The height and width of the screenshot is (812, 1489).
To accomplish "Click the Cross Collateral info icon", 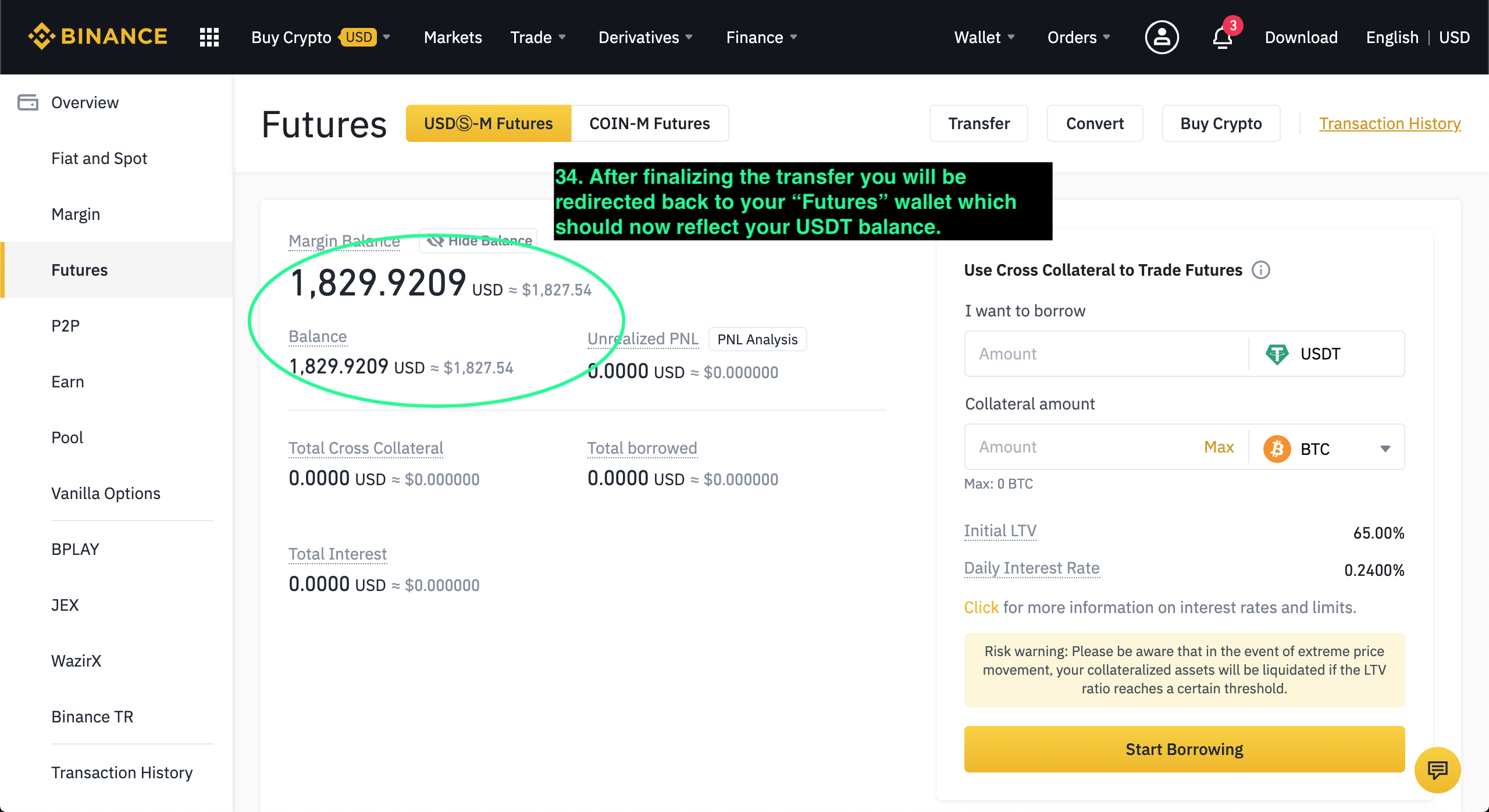I will click(x=1261, y=270).
